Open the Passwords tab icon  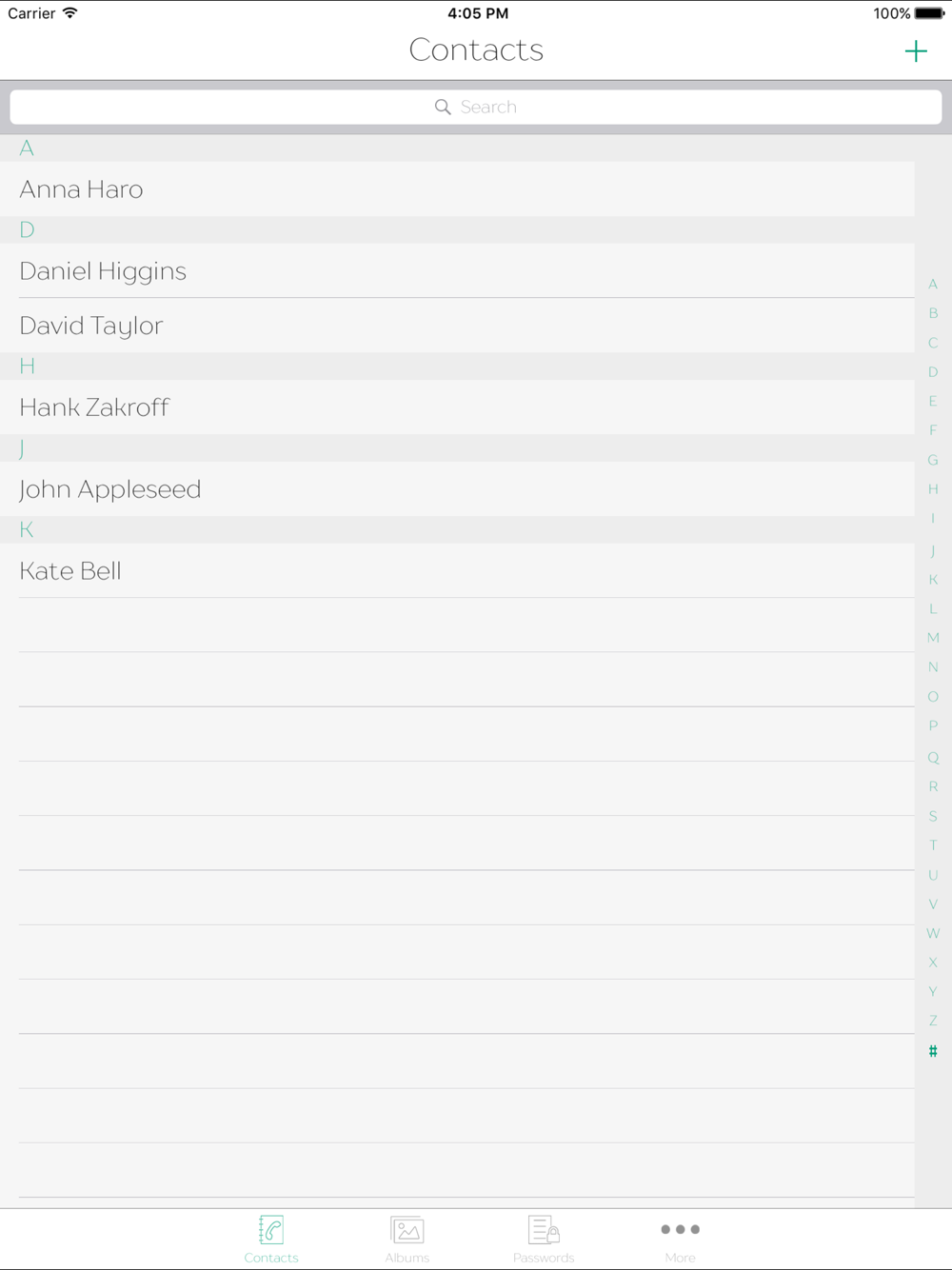[x=544, y=1230]
